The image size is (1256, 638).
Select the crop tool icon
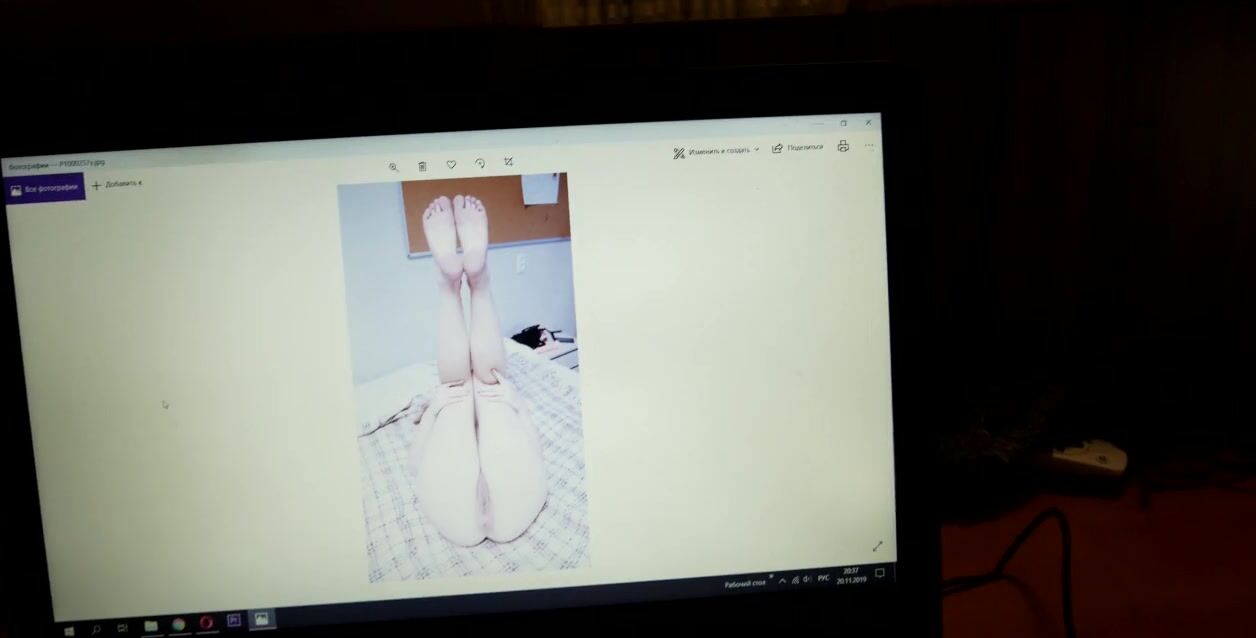coord(508,162)
